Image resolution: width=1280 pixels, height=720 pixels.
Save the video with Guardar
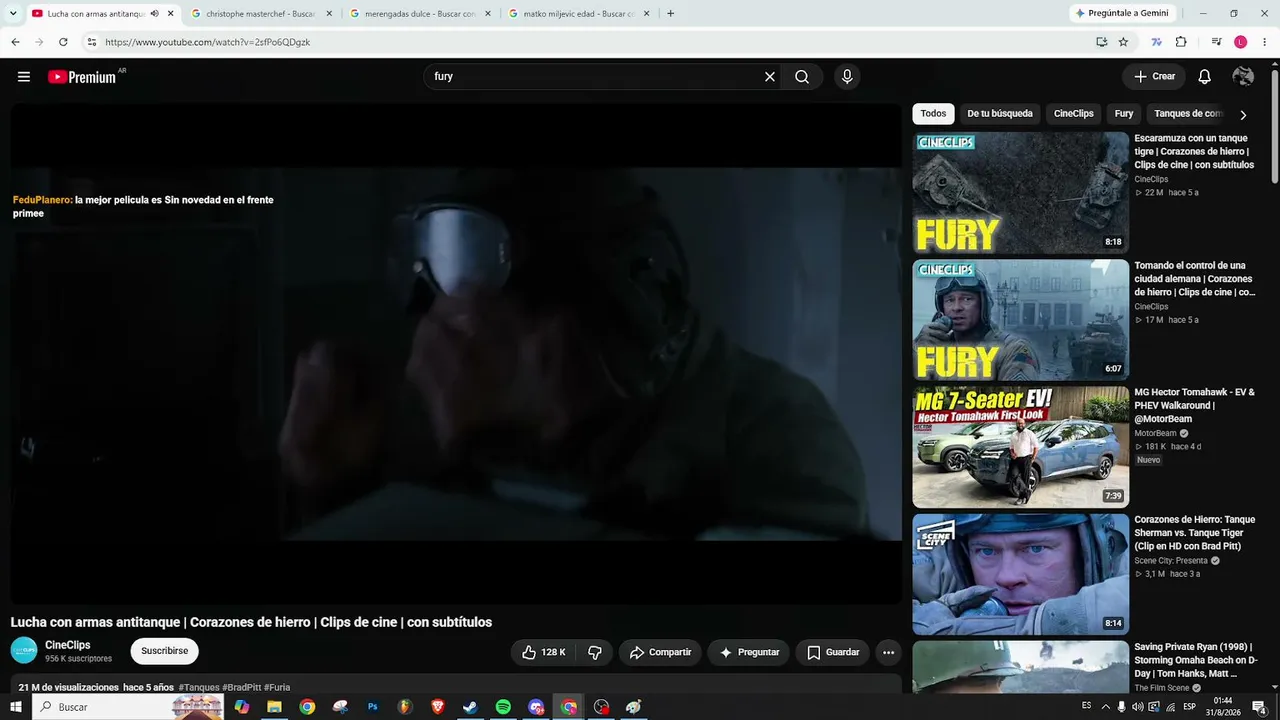833,652
